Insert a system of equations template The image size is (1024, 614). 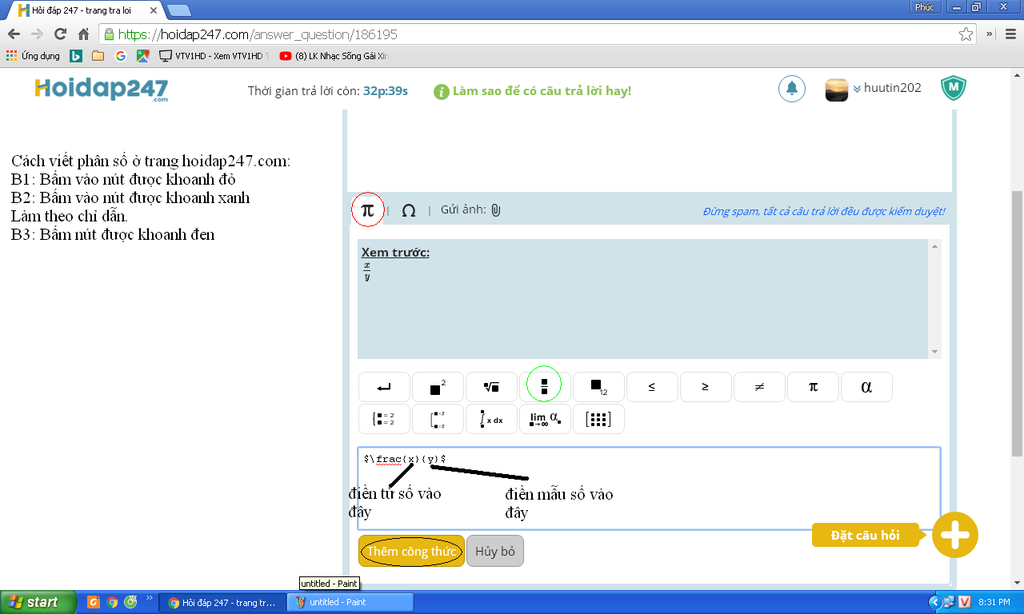click(384, 419)
